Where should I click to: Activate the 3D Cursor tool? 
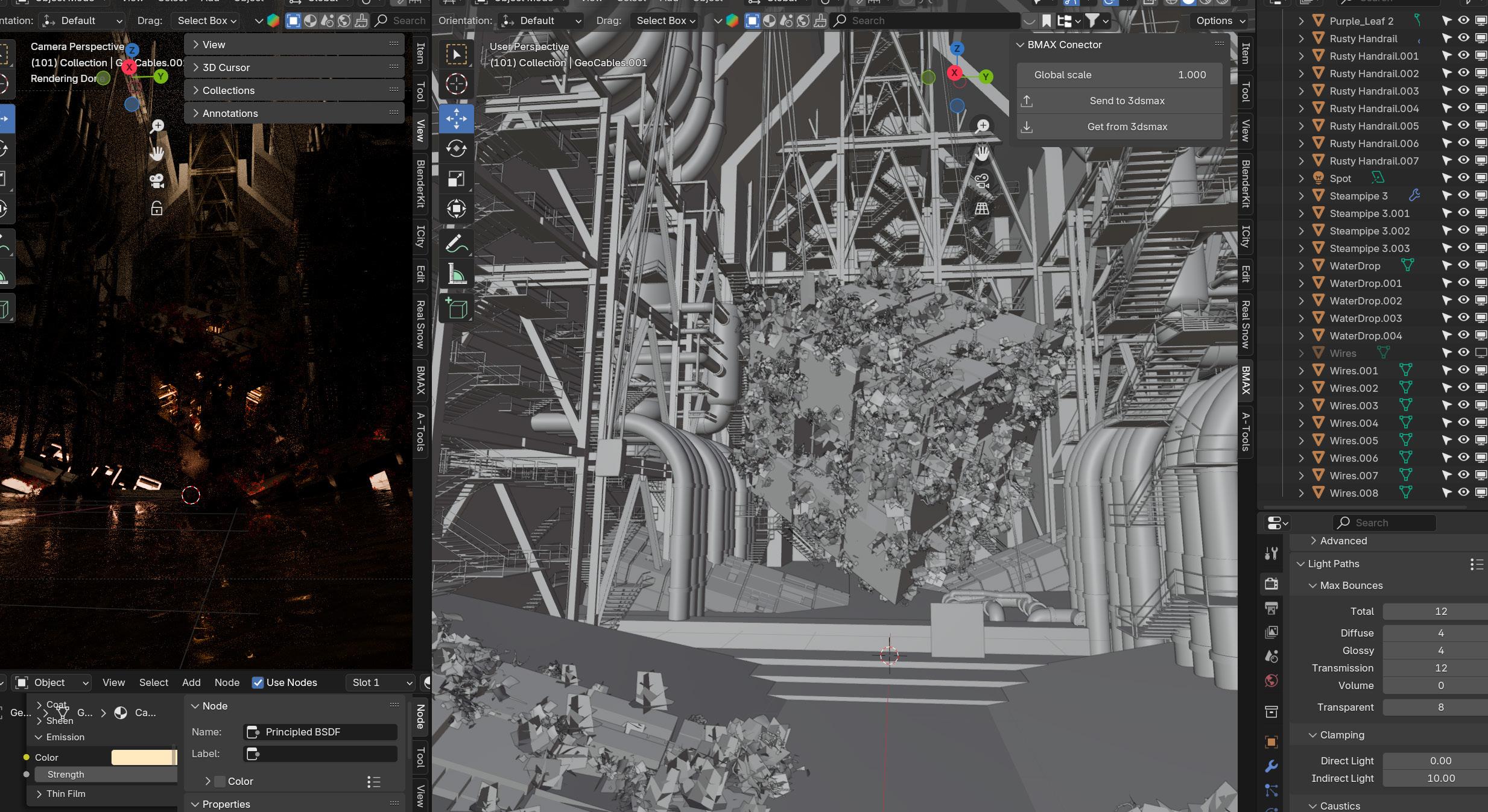point(456,84)
